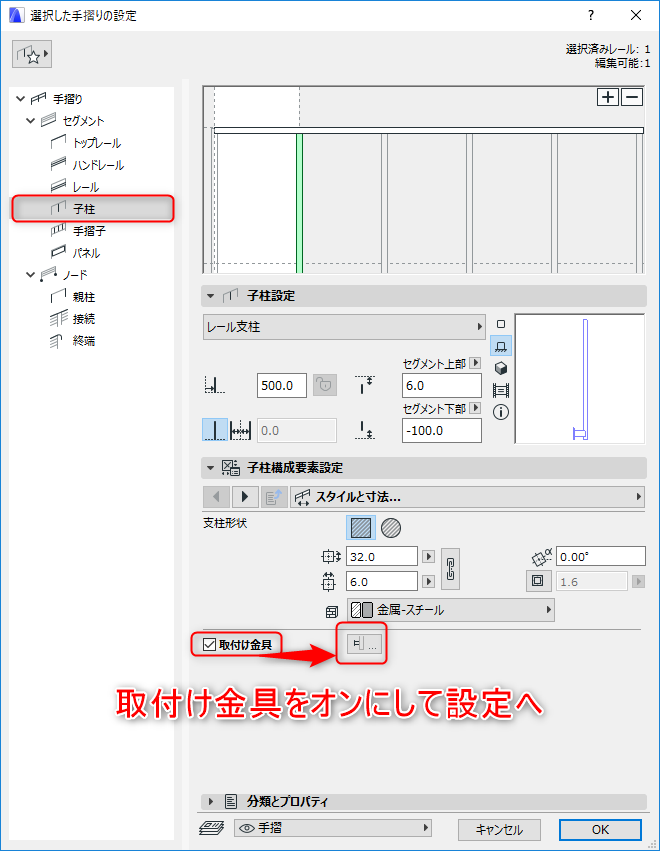660x851 pixels.
Task: Open スタイルと寸法 page dropdown
Action: coord(467,497)
